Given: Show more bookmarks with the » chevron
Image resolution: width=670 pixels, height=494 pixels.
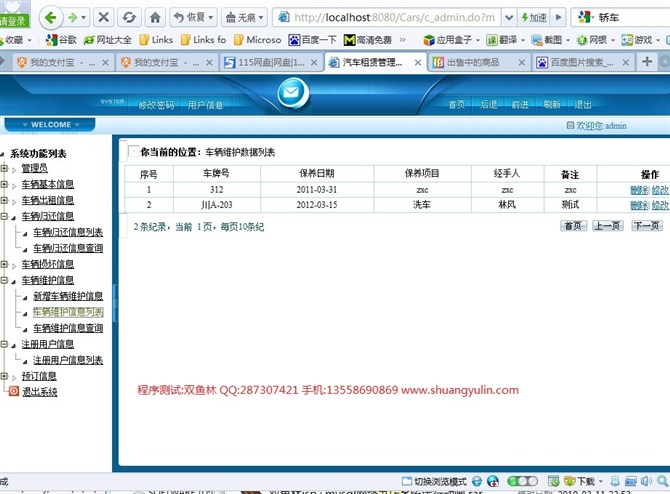Looking at the screenshot, I should (403, 40).
